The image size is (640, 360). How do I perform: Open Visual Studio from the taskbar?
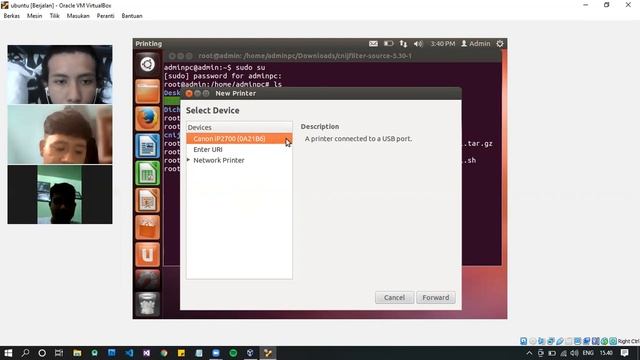(147, 353)
